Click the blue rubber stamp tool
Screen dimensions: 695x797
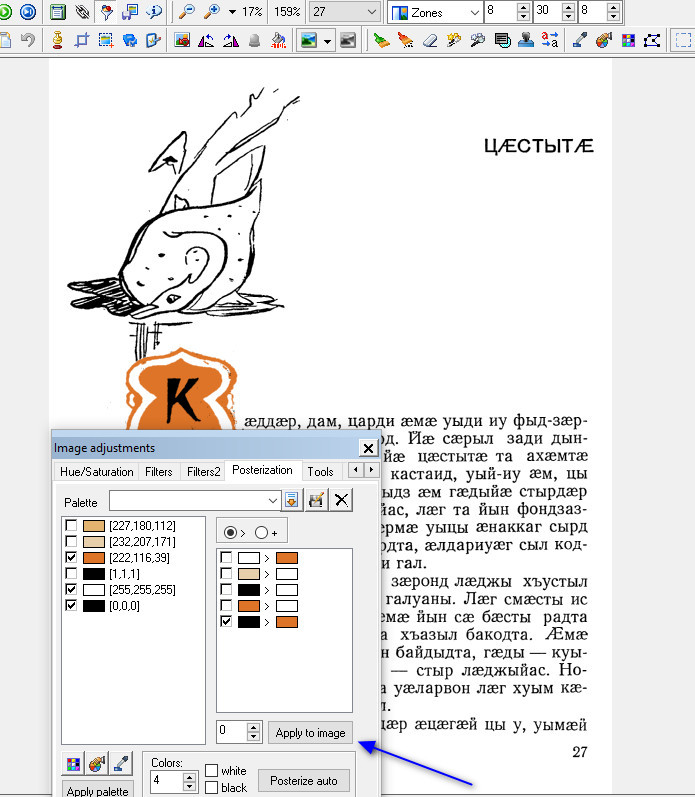click(526, 40)
